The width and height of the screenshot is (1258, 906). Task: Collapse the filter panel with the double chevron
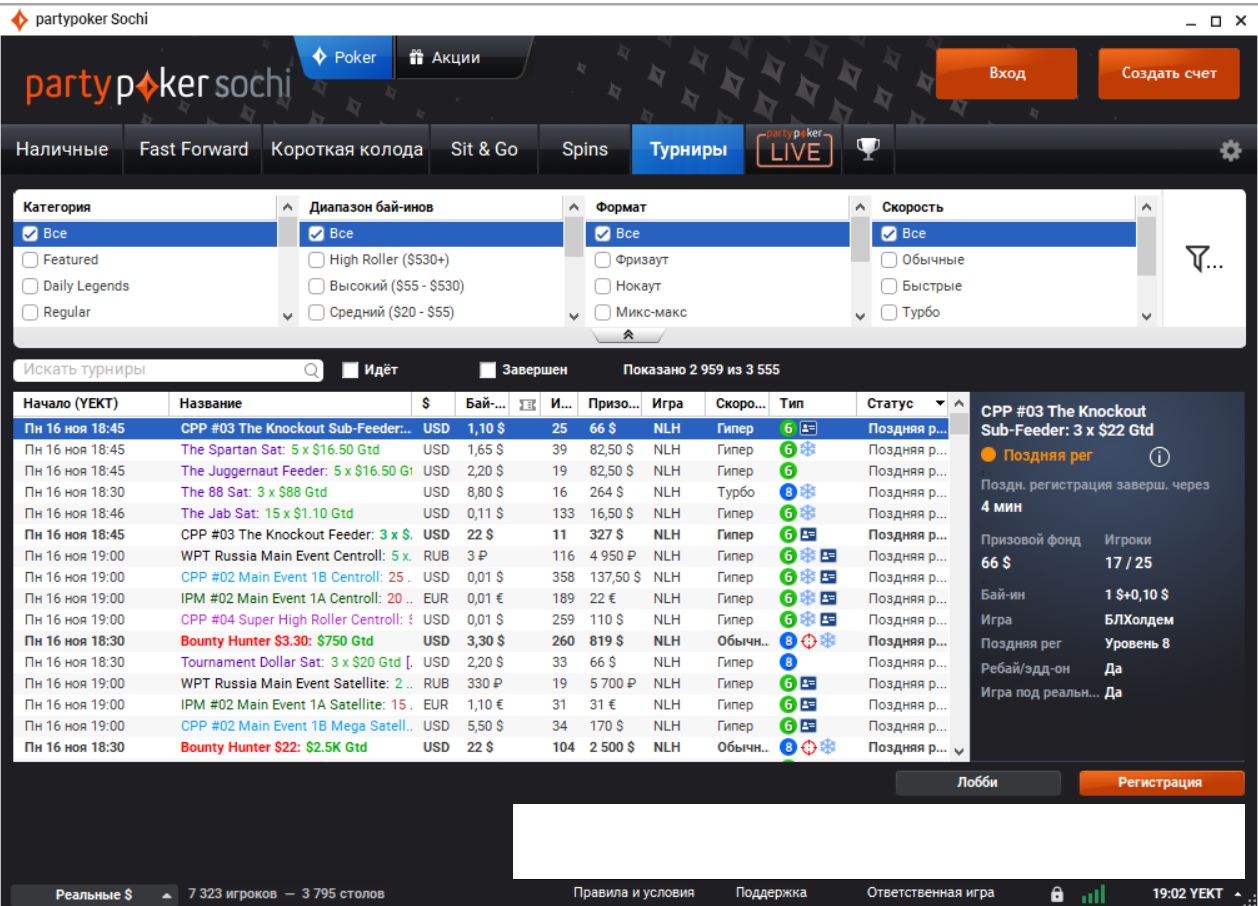click(628, 335)
